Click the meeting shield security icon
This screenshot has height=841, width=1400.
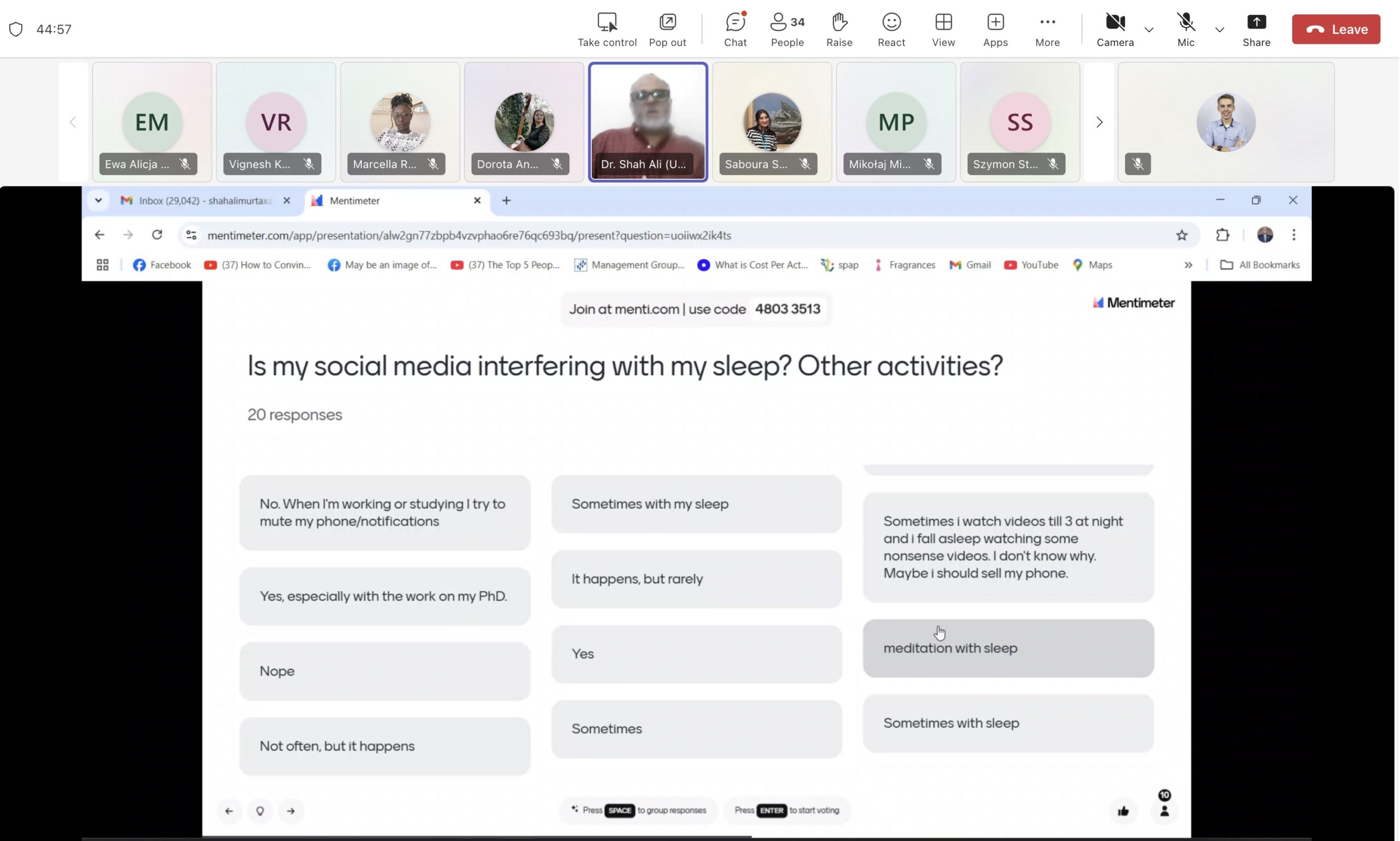tap(16, 29)
